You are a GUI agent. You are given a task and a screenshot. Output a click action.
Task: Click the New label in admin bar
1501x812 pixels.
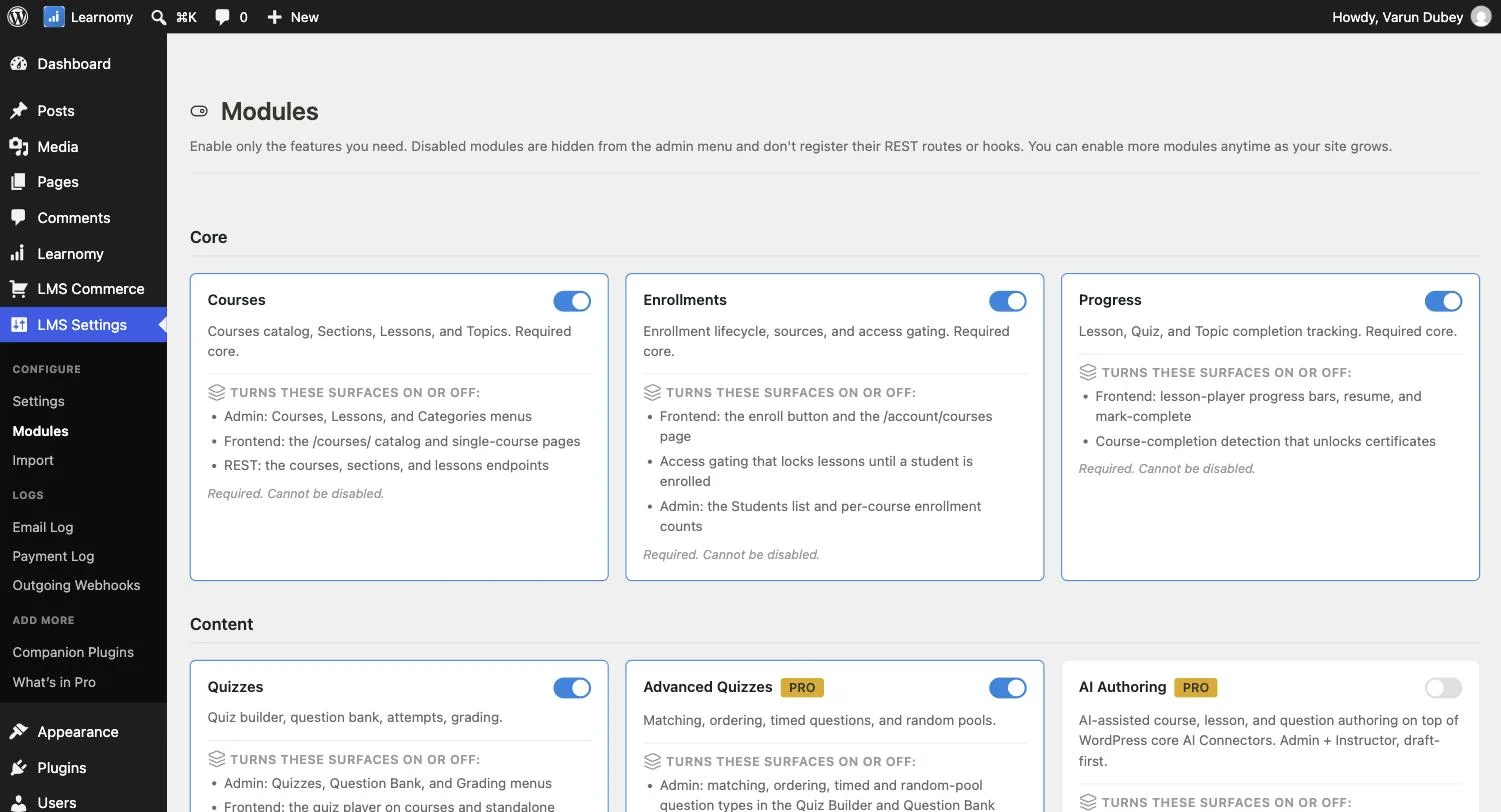(x=304, y=17)
